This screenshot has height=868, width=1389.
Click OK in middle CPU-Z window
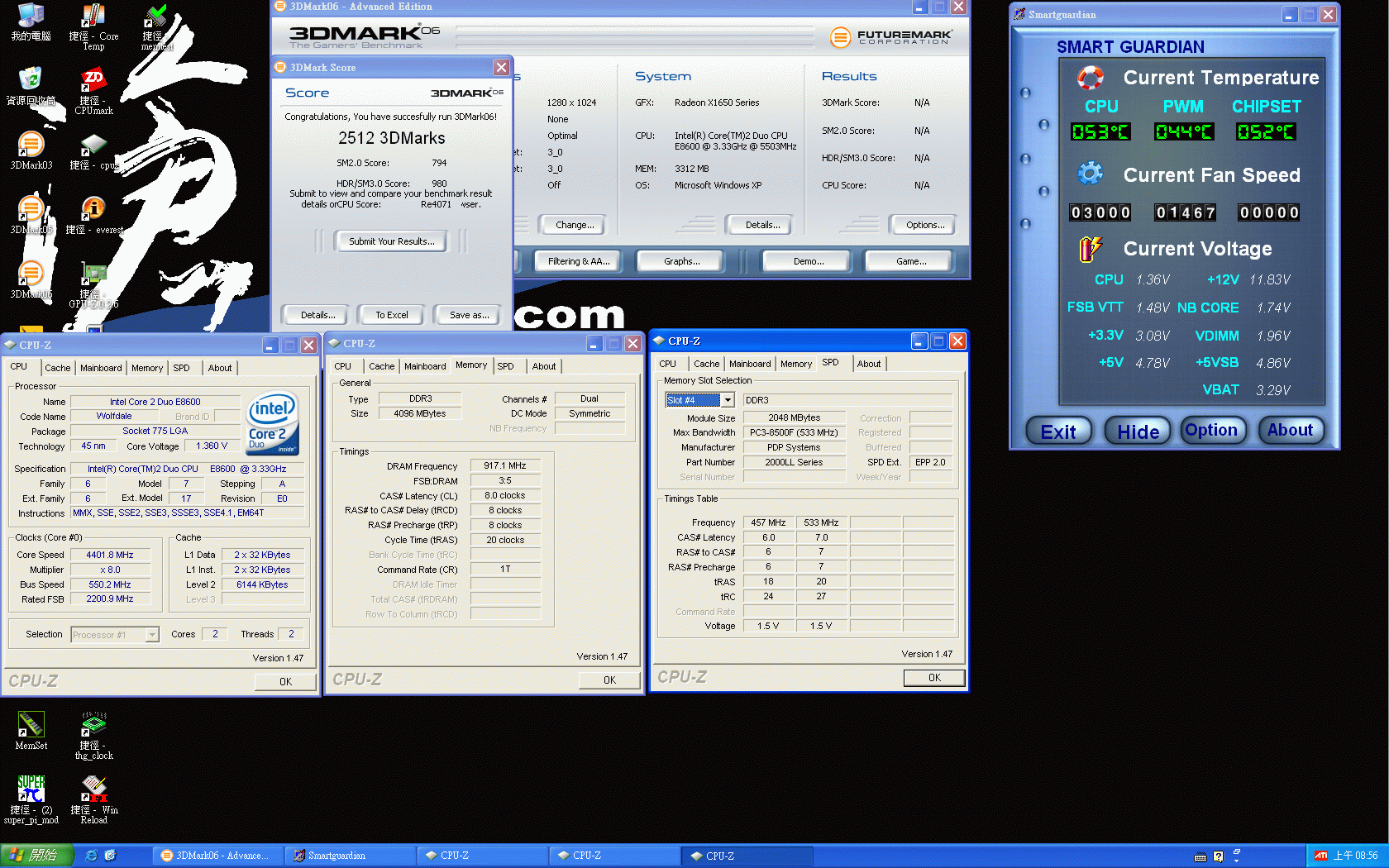pyautogui.click(x=609, y=680)
